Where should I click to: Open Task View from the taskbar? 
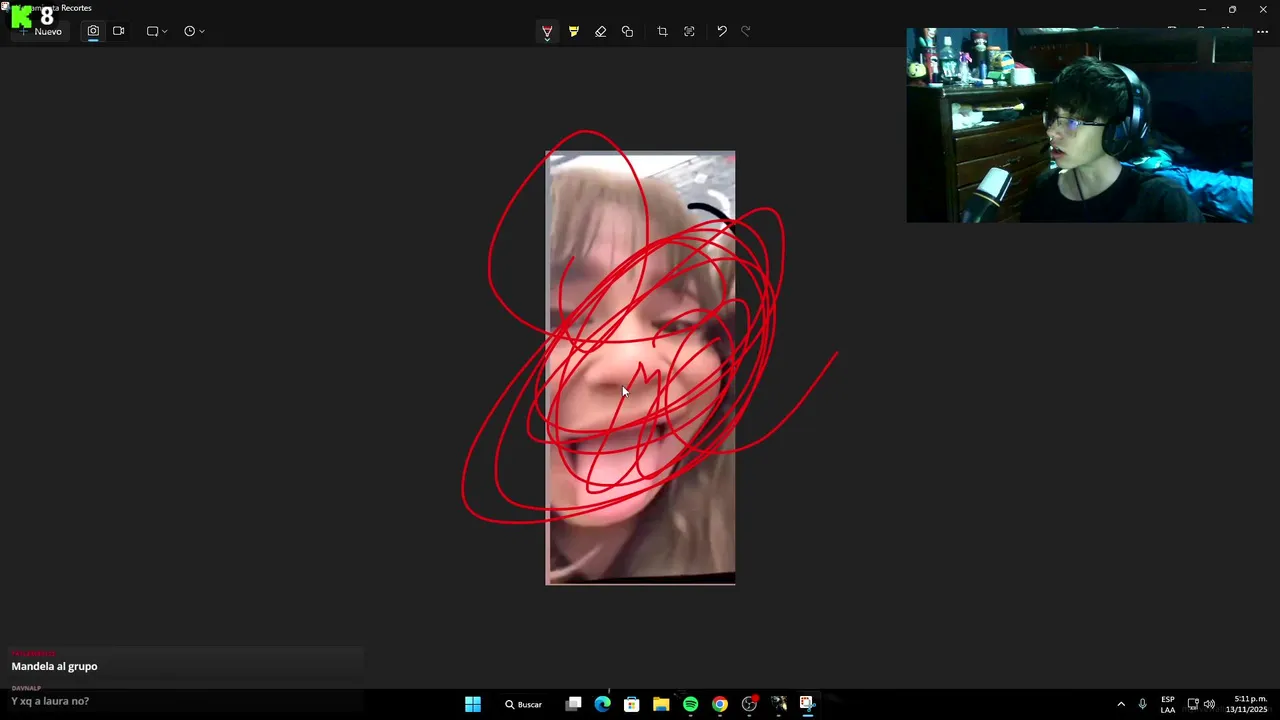tap(573, 704)
